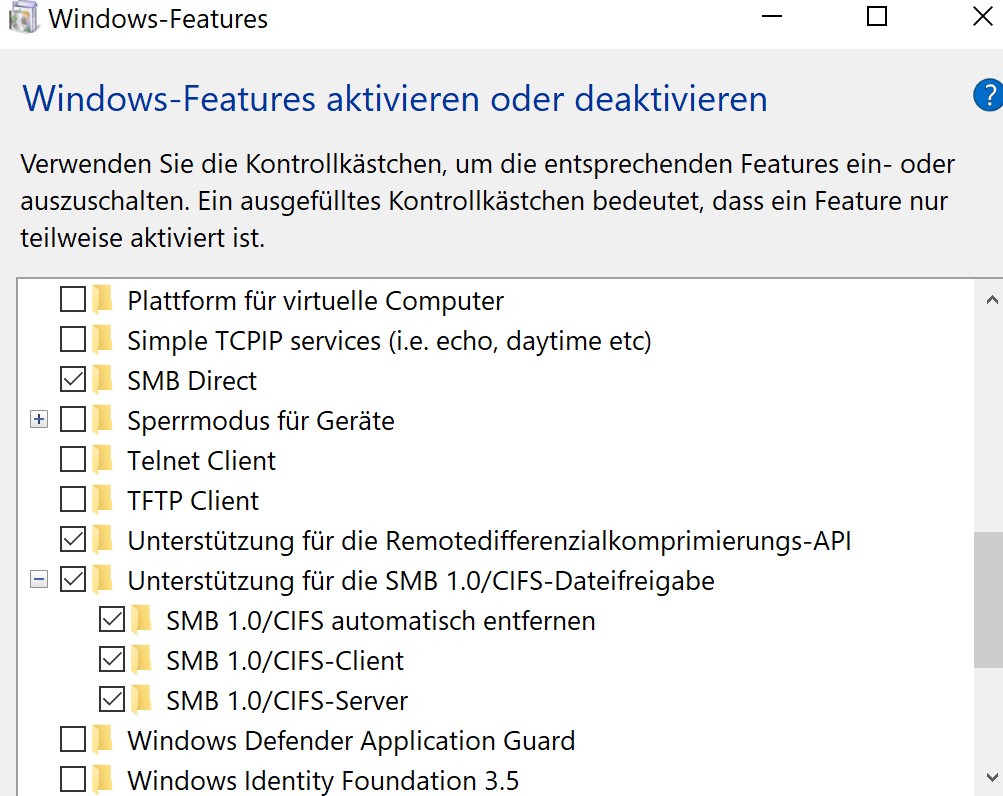Select Sperrmodus für Geräte text
This screenshot has height=796, width=1003.
point(261,421)
